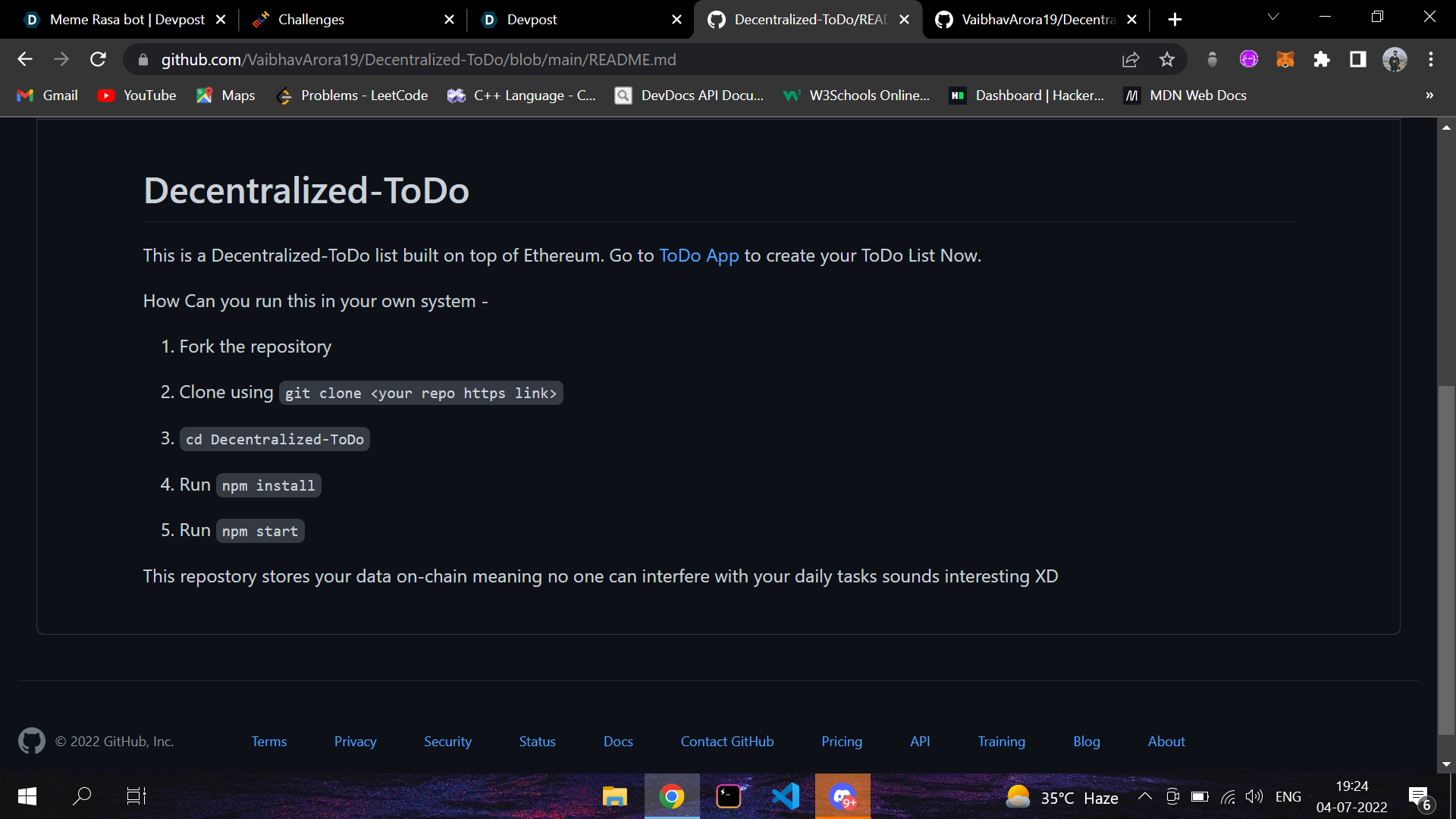The image size is (1456, 819).
Task: Switch to the Meme Rasa bot Devpost tab
Action: pyautogui.click(x=127, y=20)
